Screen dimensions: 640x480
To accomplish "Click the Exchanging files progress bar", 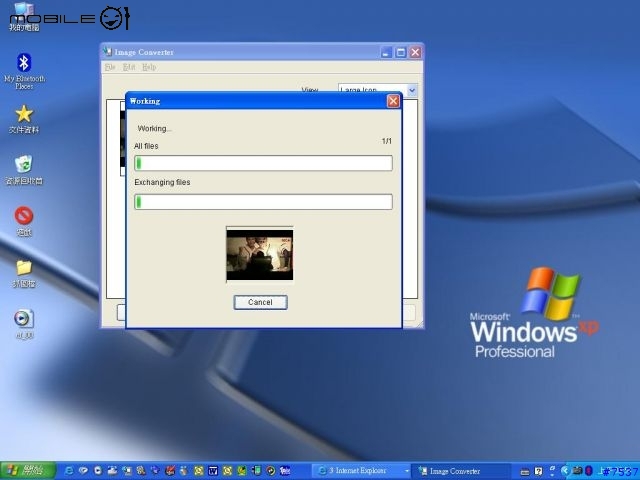I will [x=263, y=202].
